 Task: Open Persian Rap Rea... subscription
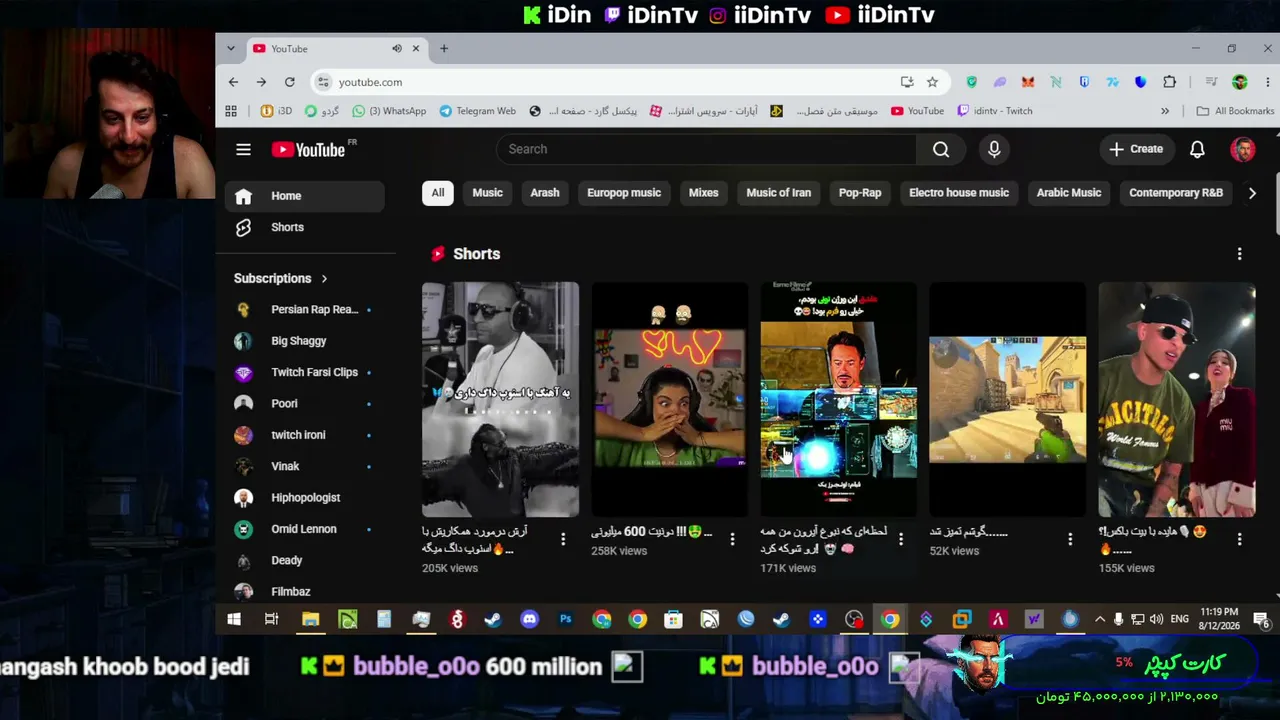point(304,310)
